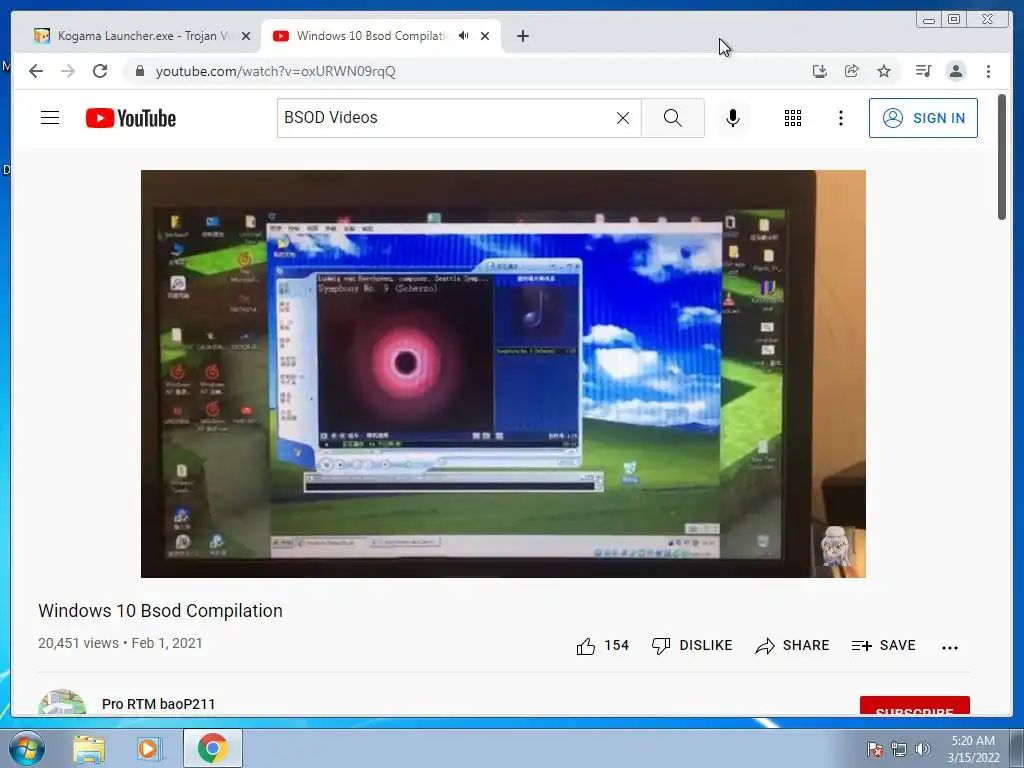
Task: Open Action Center flag tray icon
Action: [x=874, y=749]
